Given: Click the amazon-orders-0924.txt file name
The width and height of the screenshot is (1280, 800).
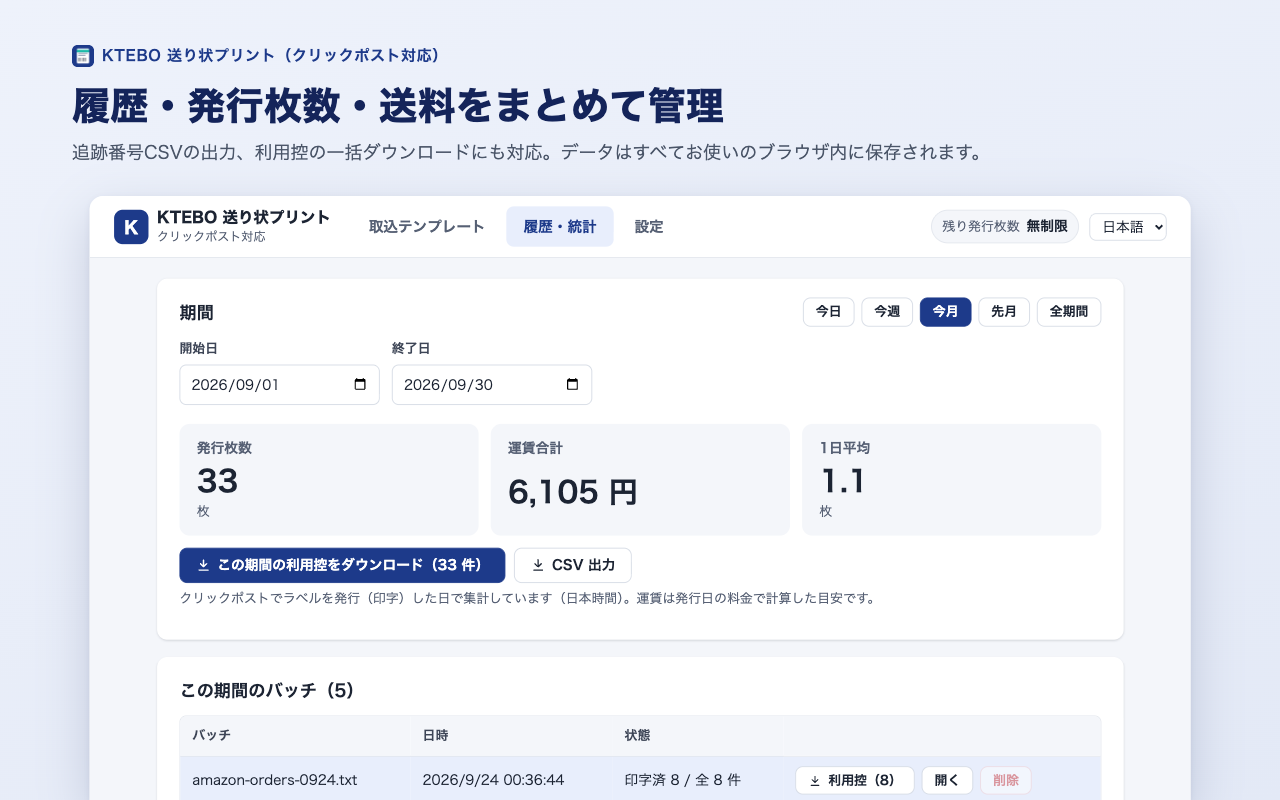Looking at the screenshot, I should [275, 781].
